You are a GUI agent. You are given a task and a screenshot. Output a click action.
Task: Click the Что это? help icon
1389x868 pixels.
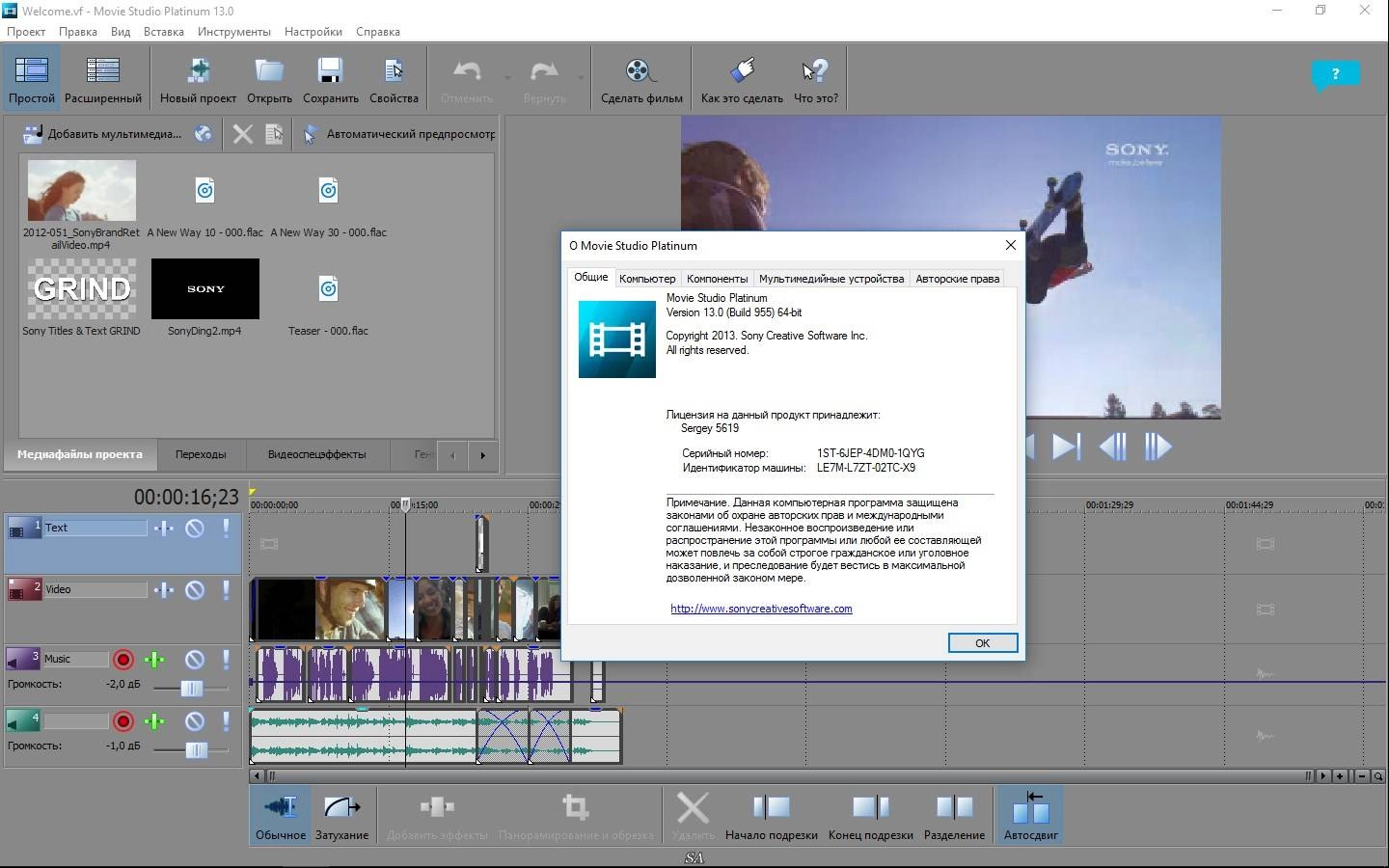click(x=815, y=70)
